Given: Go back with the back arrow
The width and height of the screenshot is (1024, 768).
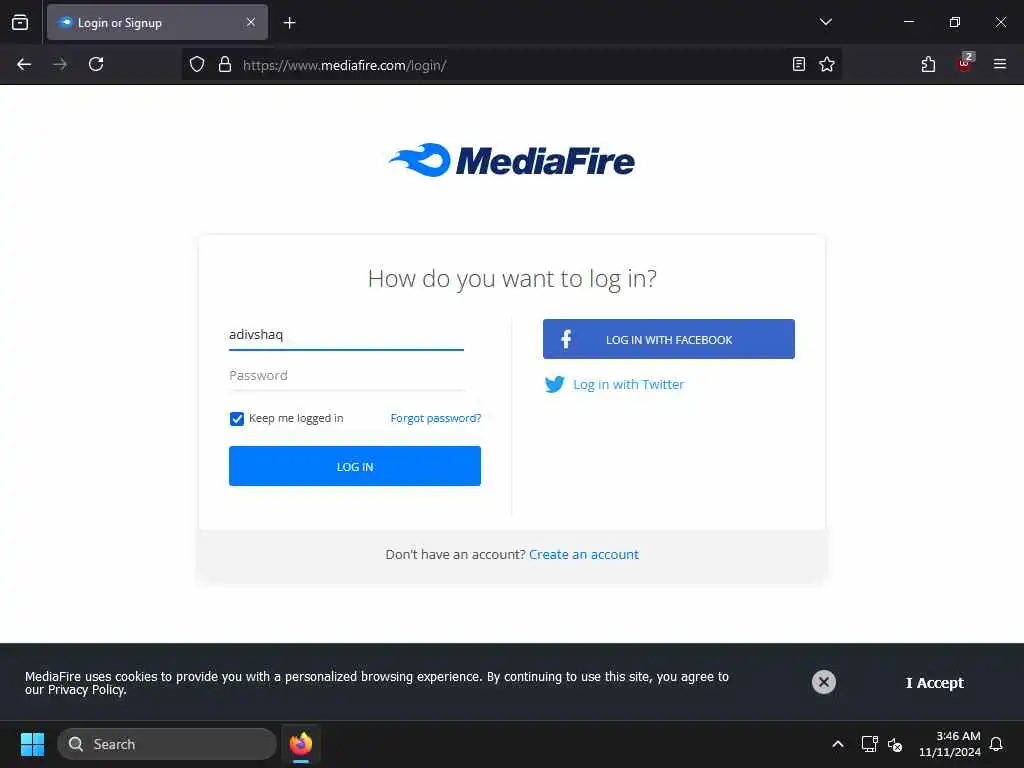Looking at the screenshot, I should tap(24, 64).
